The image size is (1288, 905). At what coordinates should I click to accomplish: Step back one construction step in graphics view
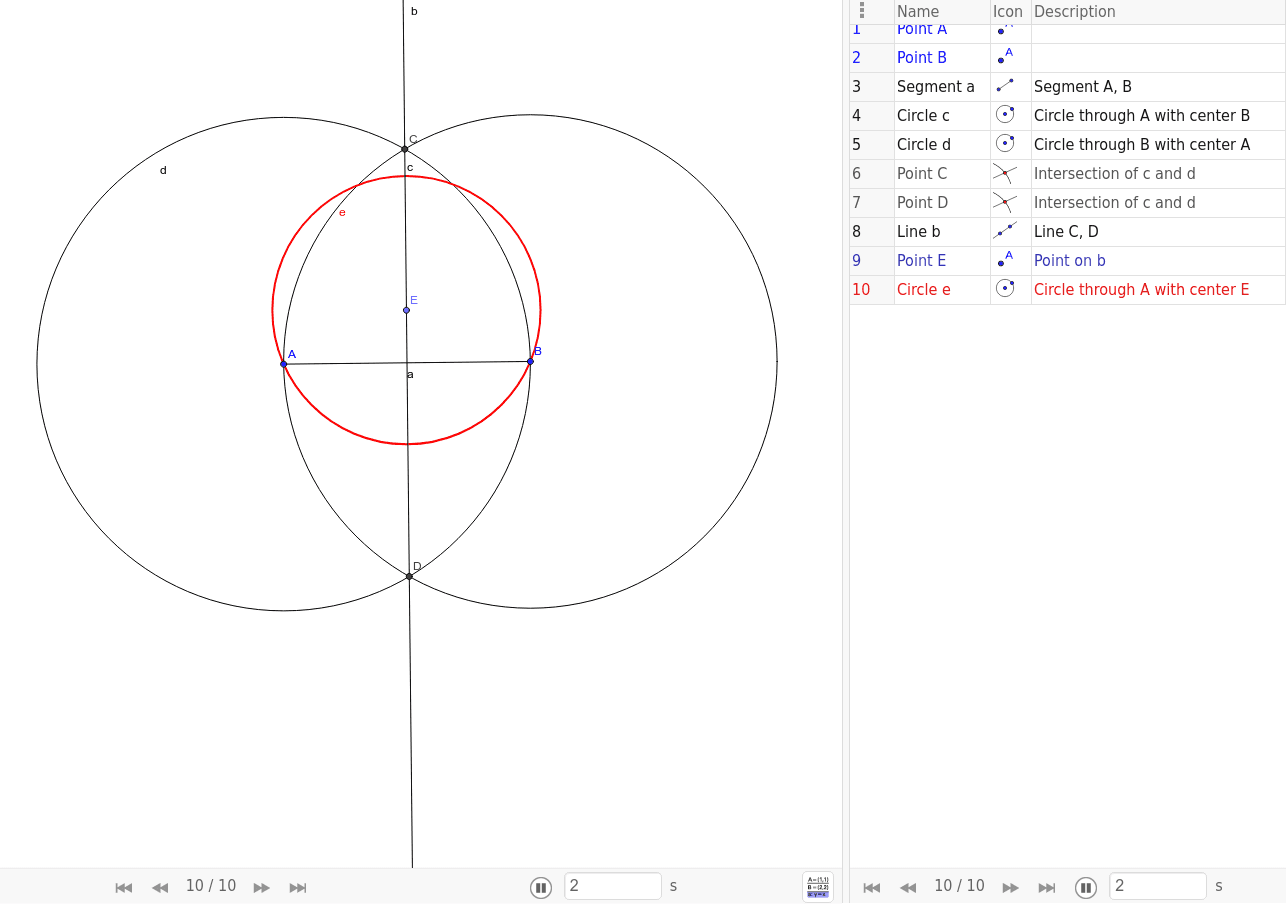tap(160, 887)
